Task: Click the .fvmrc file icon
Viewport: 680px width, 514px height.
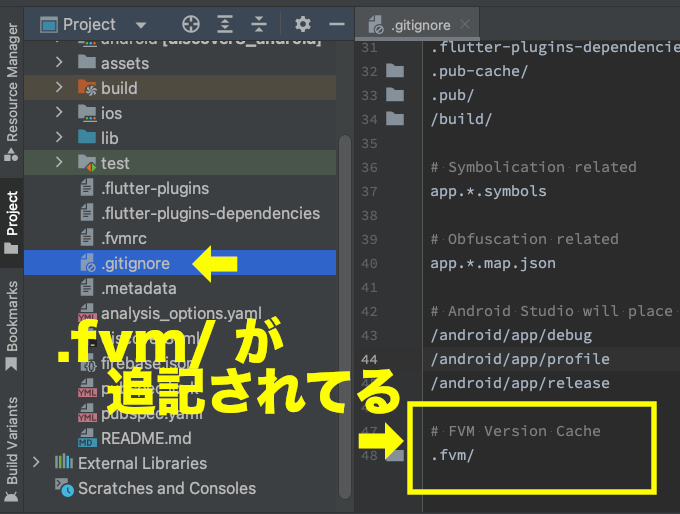Action: point(87,238)
